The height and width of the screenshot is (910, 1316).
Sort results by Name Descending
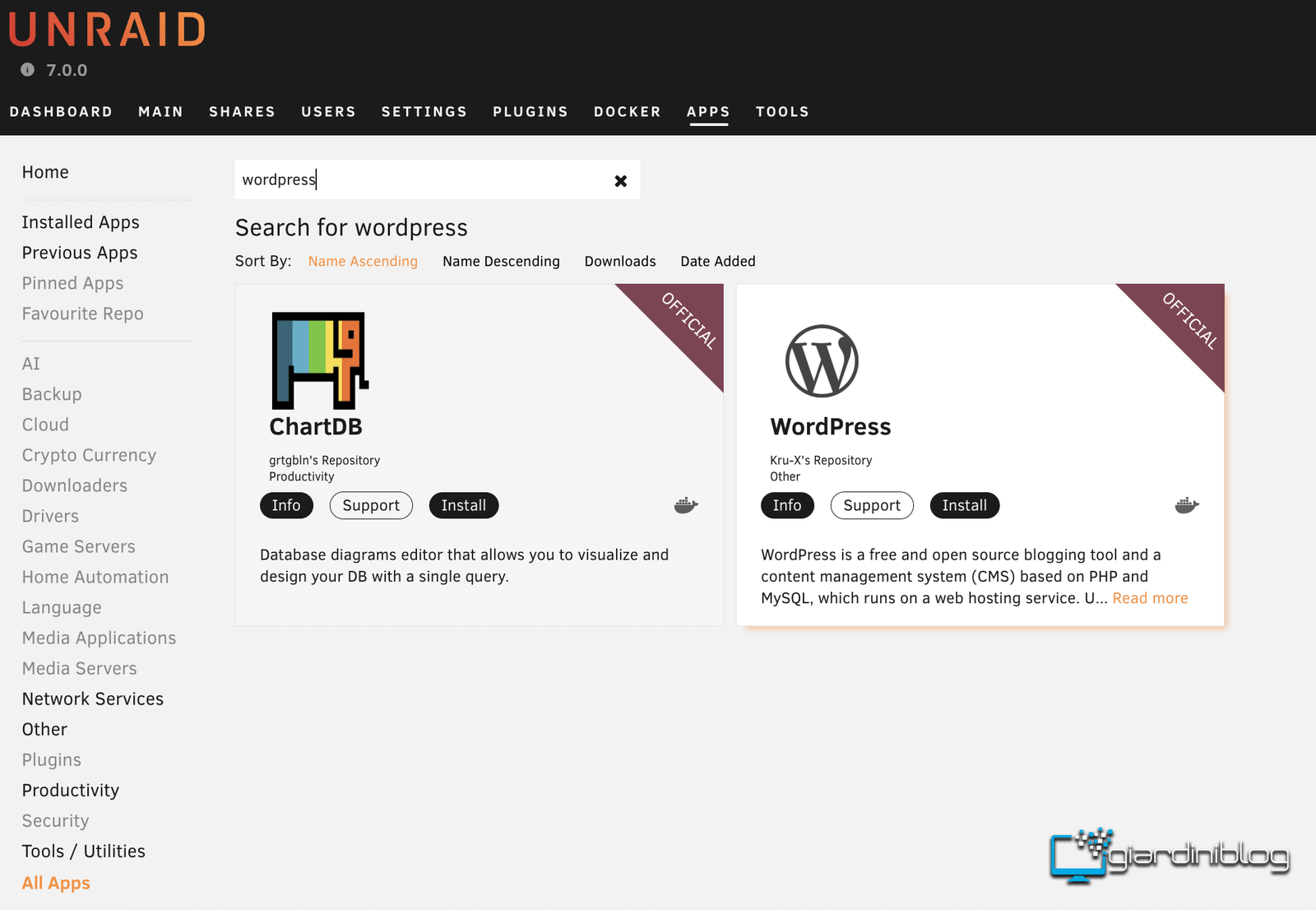501,262
